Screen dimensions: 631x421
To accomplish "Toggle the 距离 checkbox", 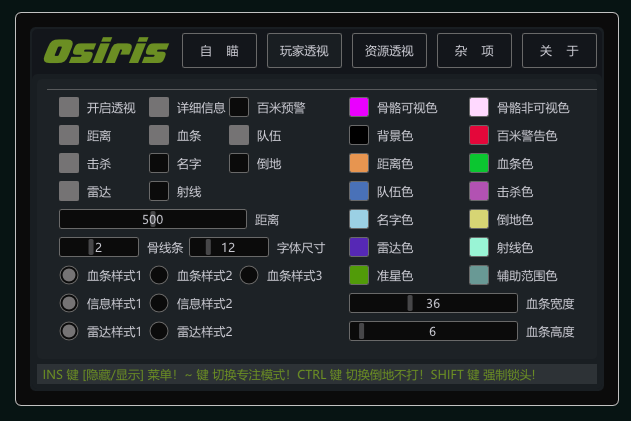I will point(69,135).
